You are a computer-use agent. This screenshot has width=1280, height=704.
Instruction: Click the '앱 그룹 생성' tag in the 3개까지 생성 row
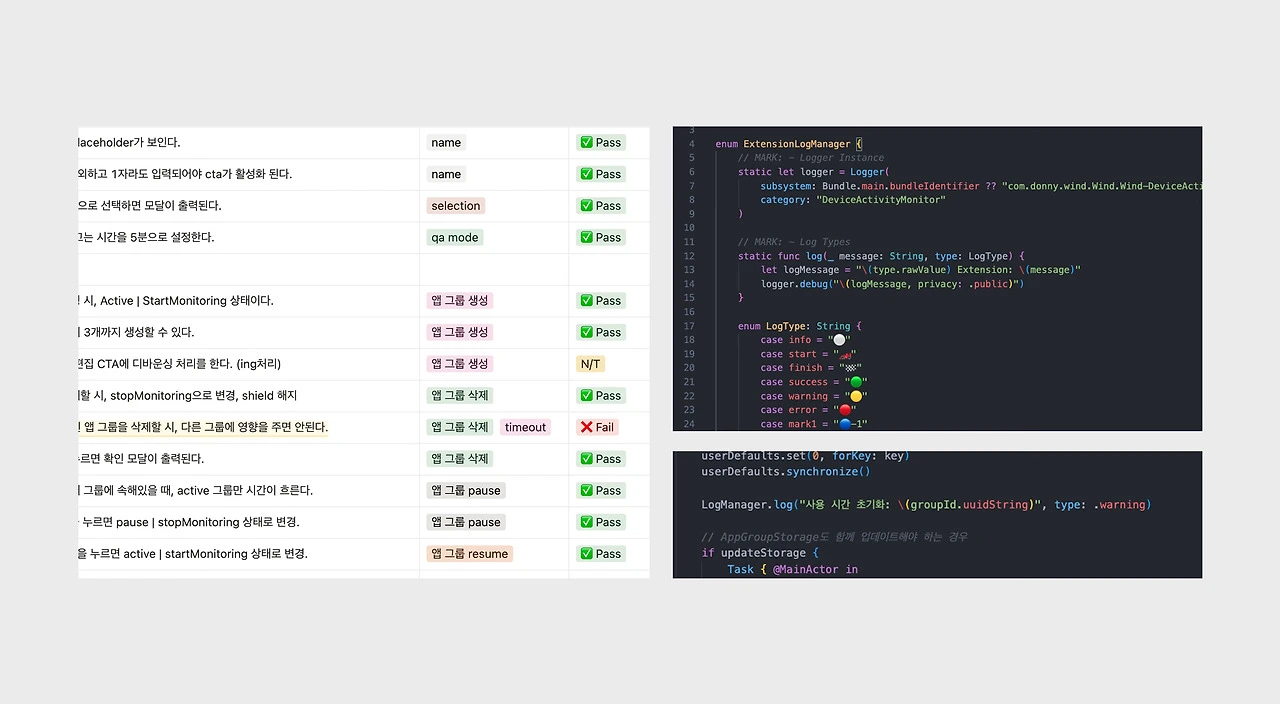(460, 332)
